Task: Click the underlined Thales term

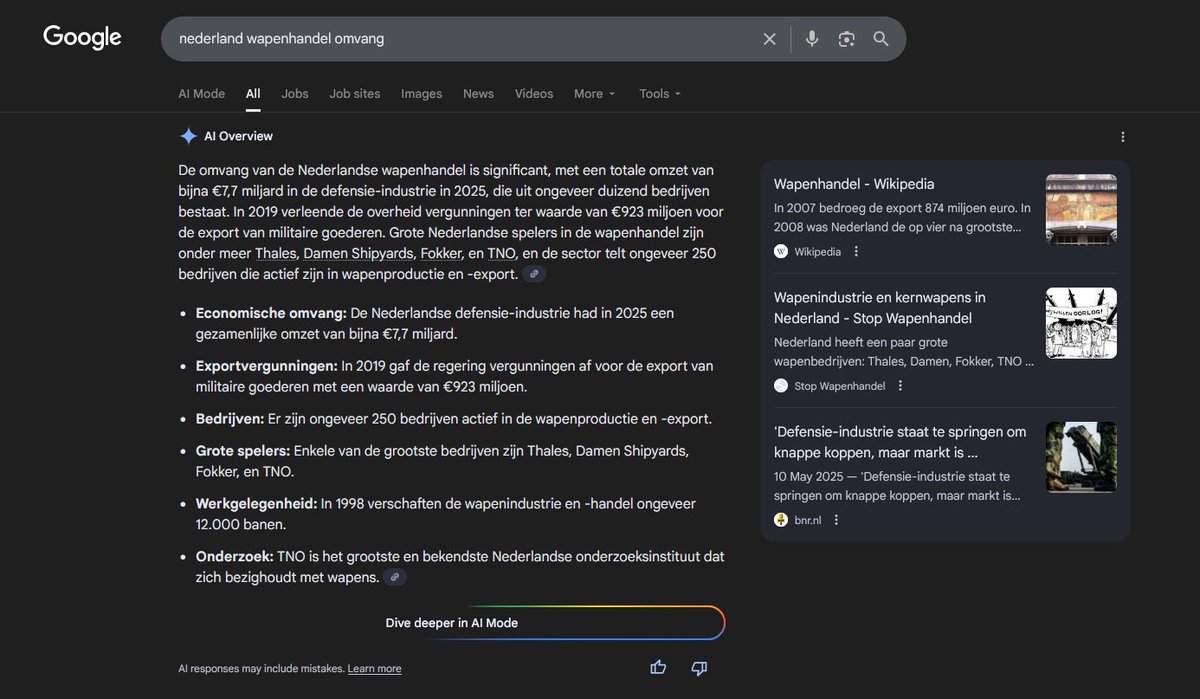Action: point(275,254)
